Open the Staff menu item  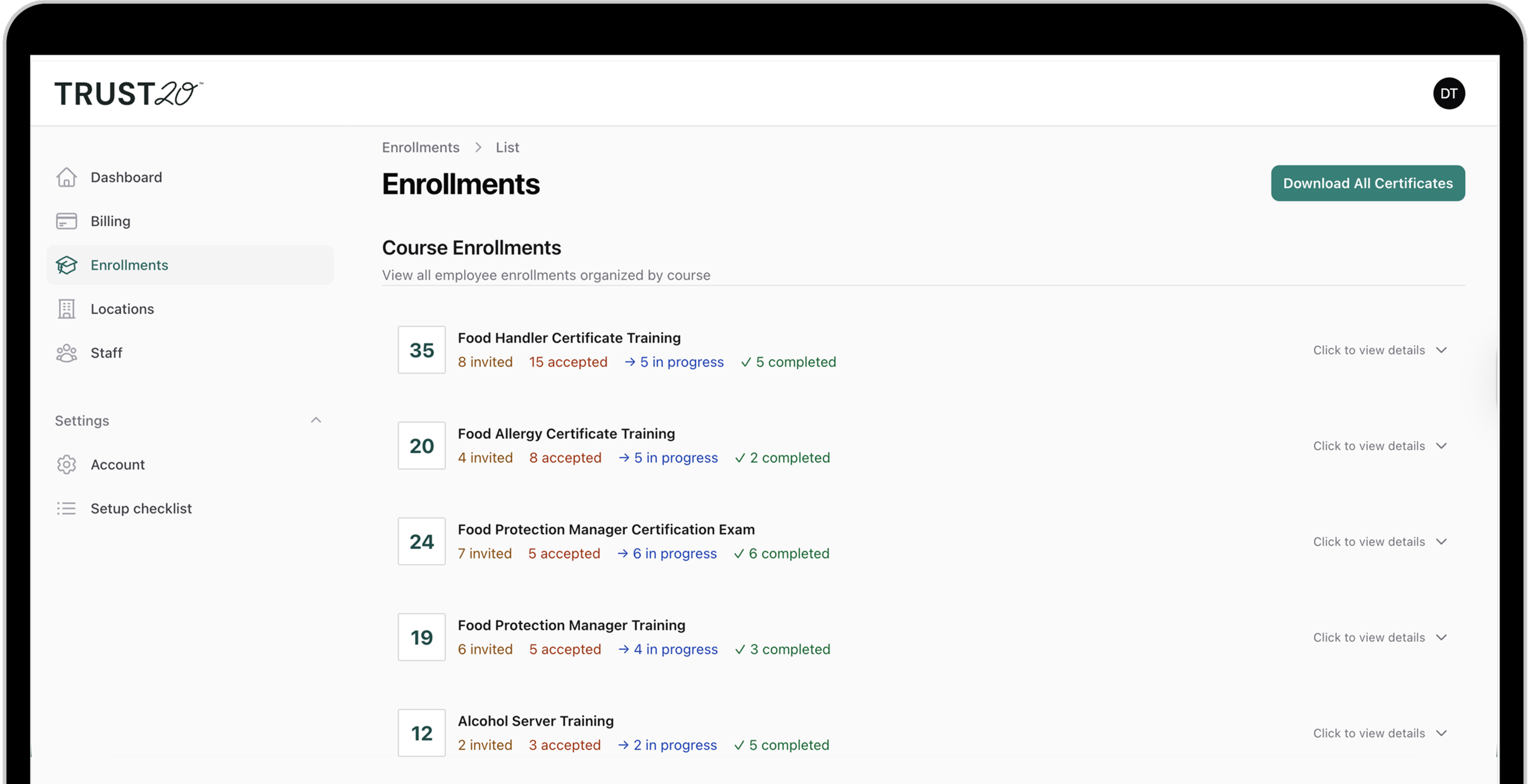(x=106, y=353)
